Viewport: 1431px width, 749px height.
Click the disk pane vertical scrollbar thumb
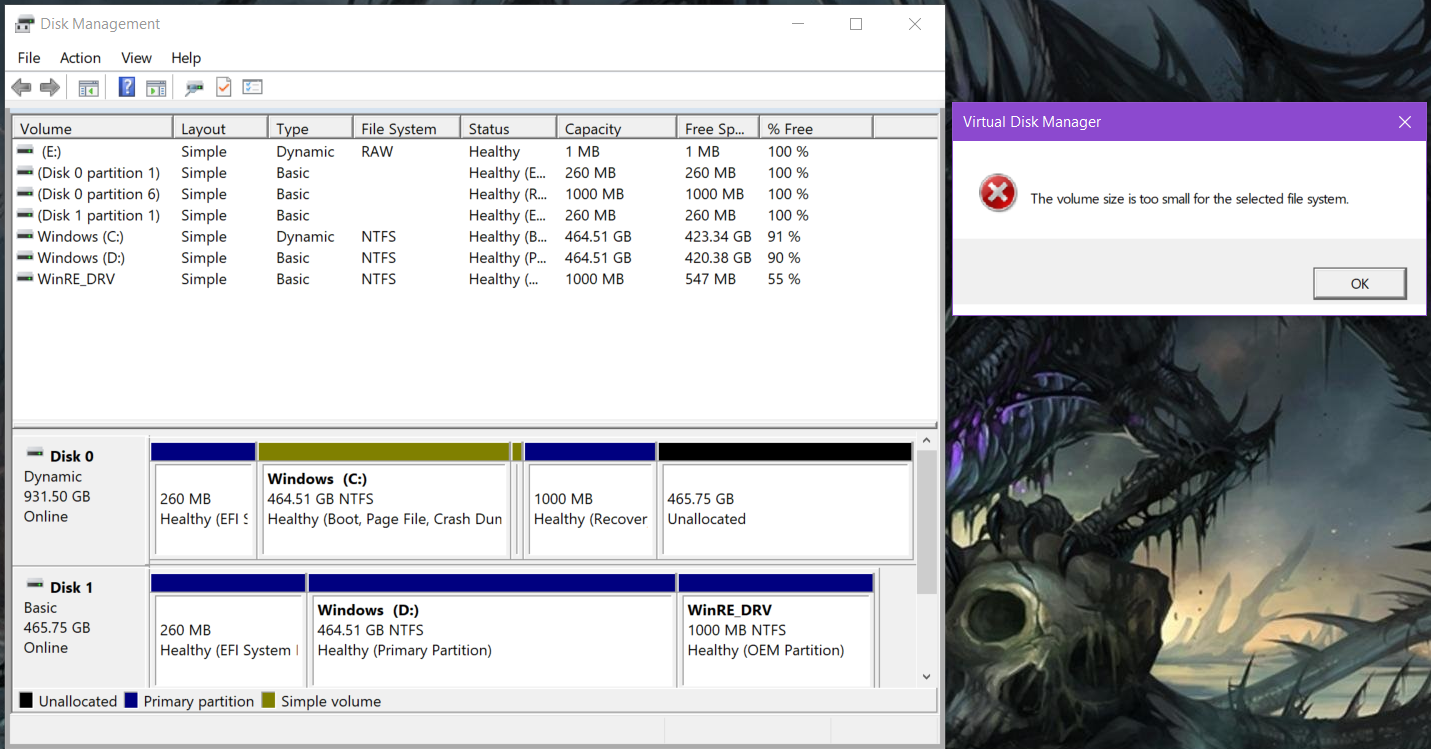tap(926, 522)
